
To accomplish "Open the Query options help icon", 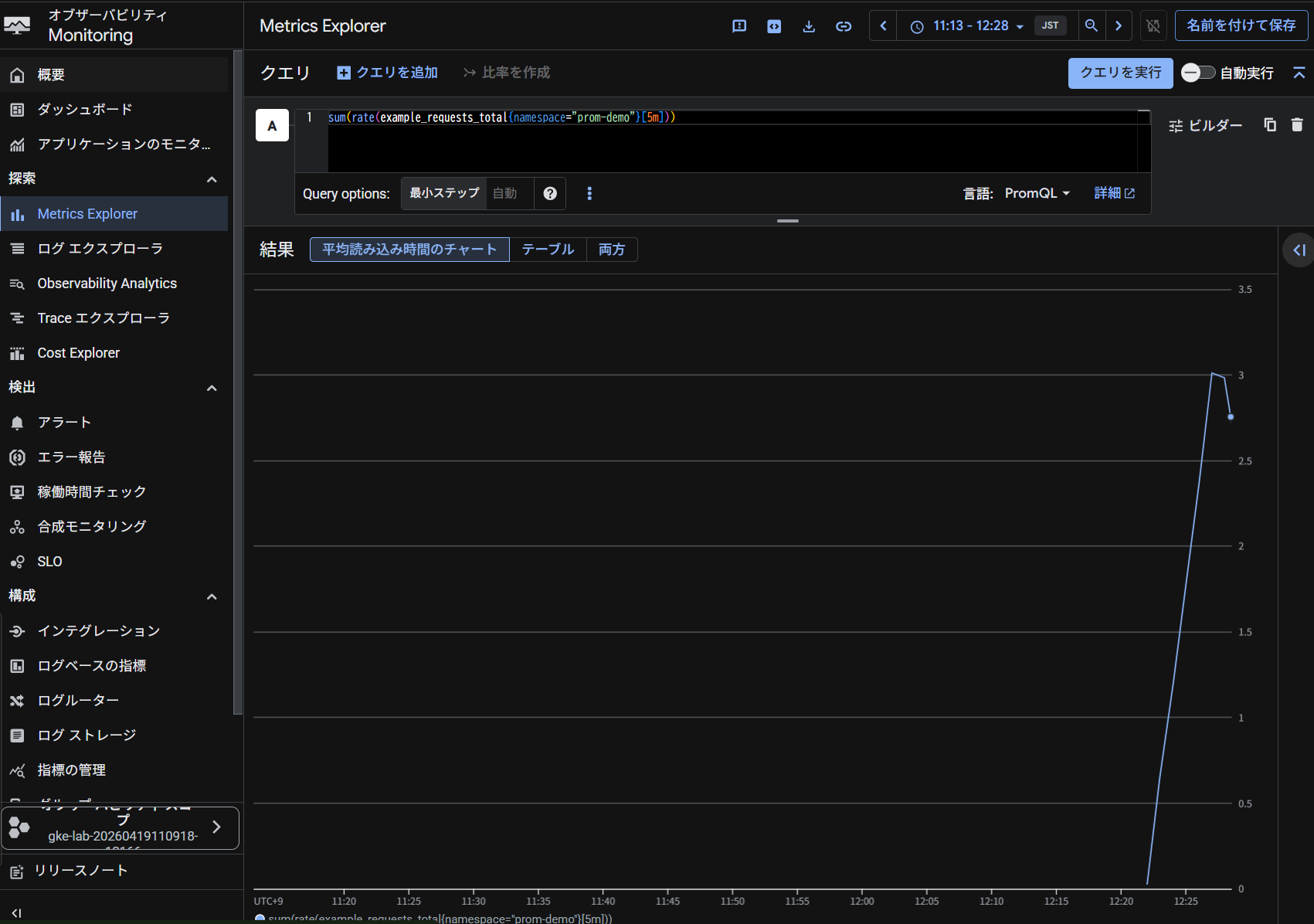I will [x=550, y=193].
